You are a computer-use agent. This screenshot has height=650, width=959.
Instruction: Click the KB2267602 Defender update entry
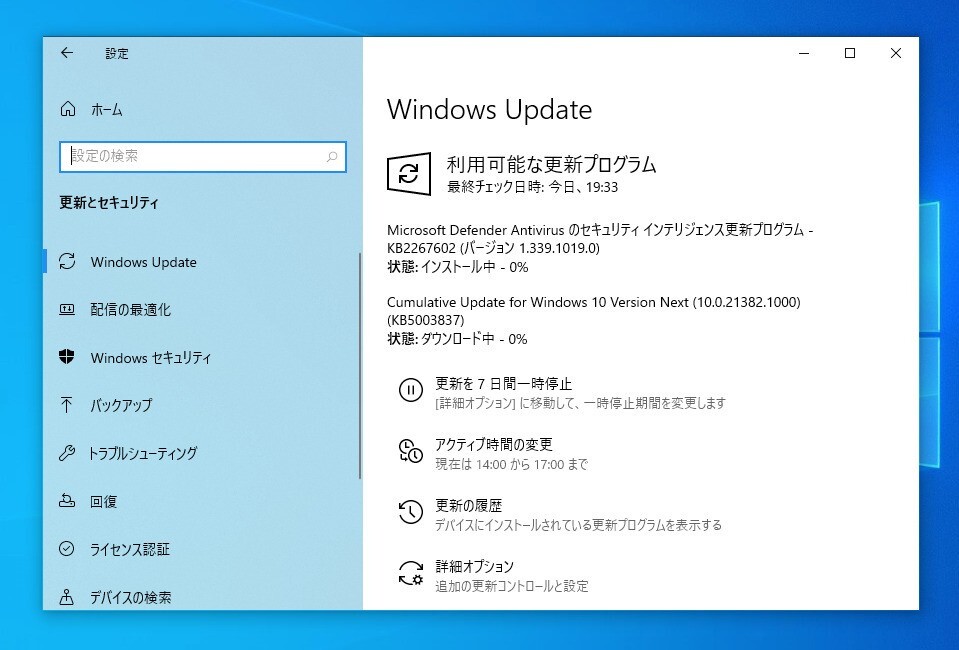pos(600,238)
